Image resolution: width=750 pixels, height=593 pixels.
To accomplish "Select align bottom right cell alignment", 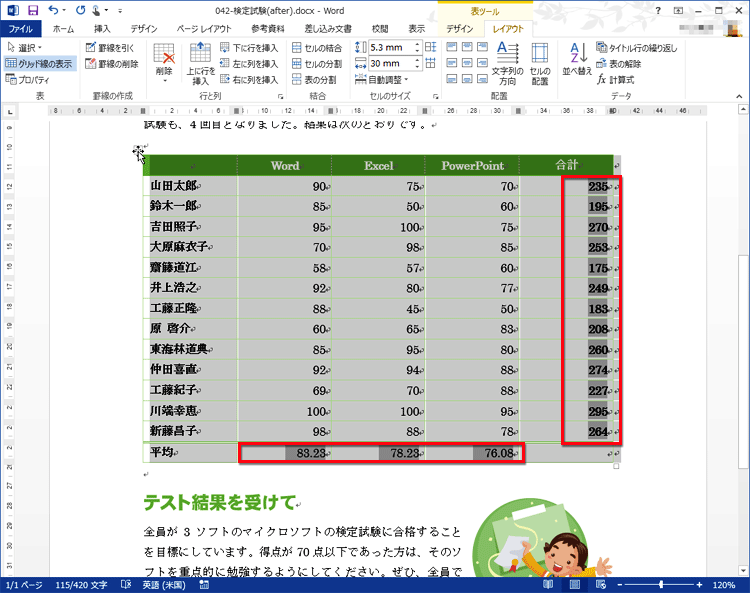I will [x=483, y=78].
